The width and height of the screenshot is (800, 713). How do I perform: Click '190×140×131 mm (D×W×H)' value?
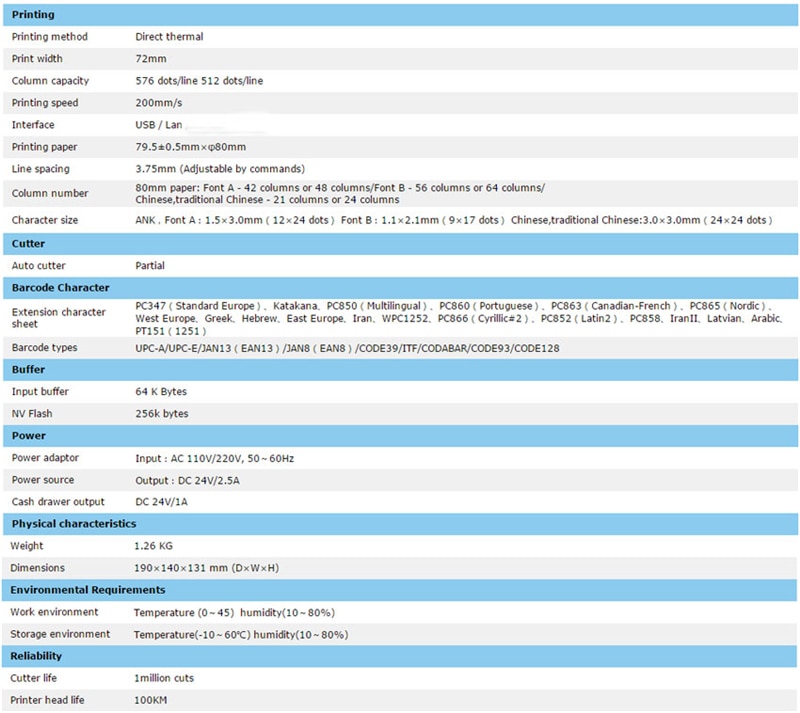pyautogui.click(x=206, y=568)
